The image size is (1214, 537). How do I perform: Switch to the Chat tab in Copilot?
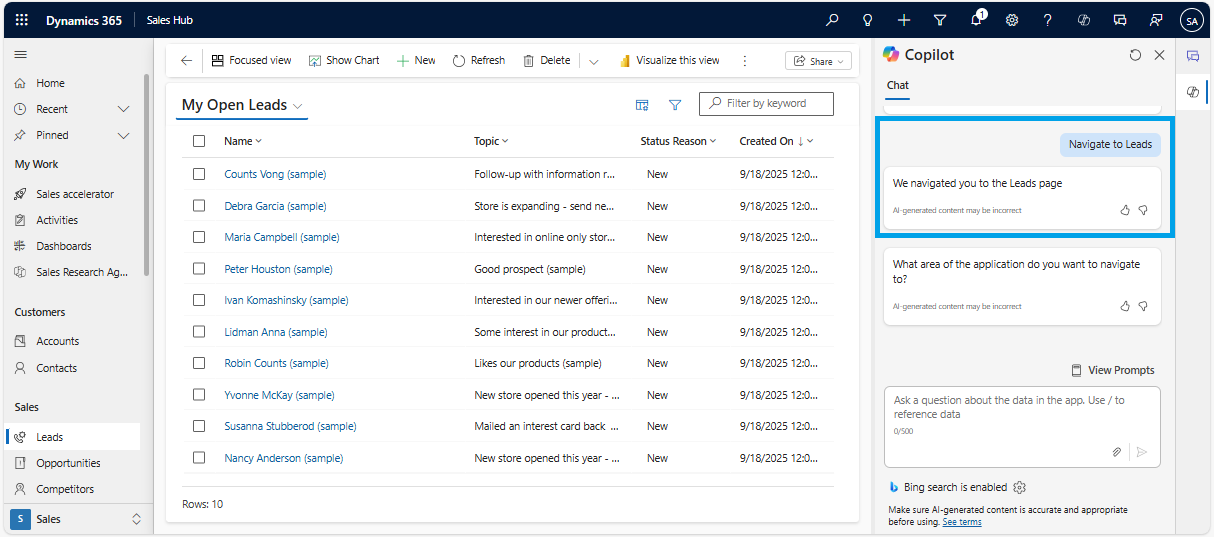(898, 85)
